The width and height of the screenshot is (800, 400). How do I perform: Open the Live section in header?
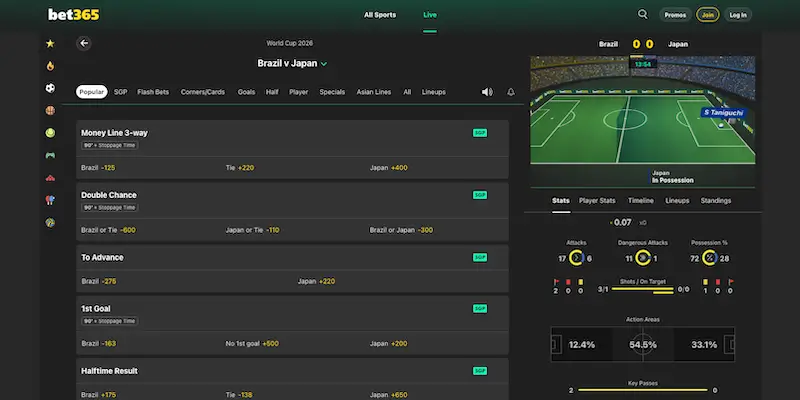430,15
